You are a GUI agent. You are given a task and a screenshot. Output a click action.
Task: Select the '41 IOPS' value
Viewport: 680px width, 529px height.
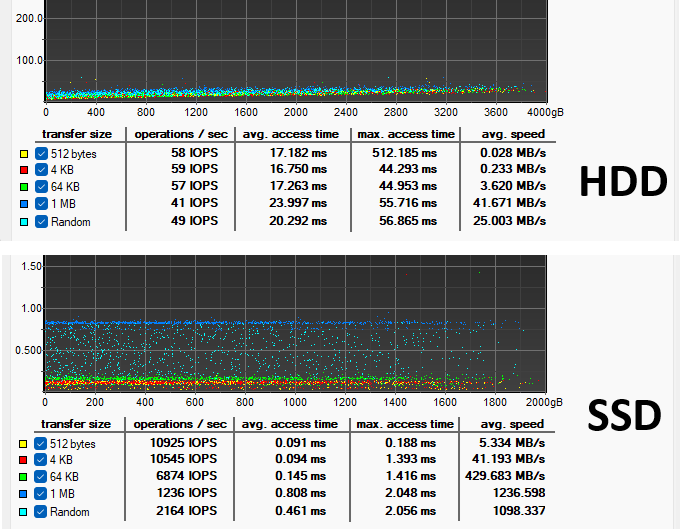click(x=194, y=202)
